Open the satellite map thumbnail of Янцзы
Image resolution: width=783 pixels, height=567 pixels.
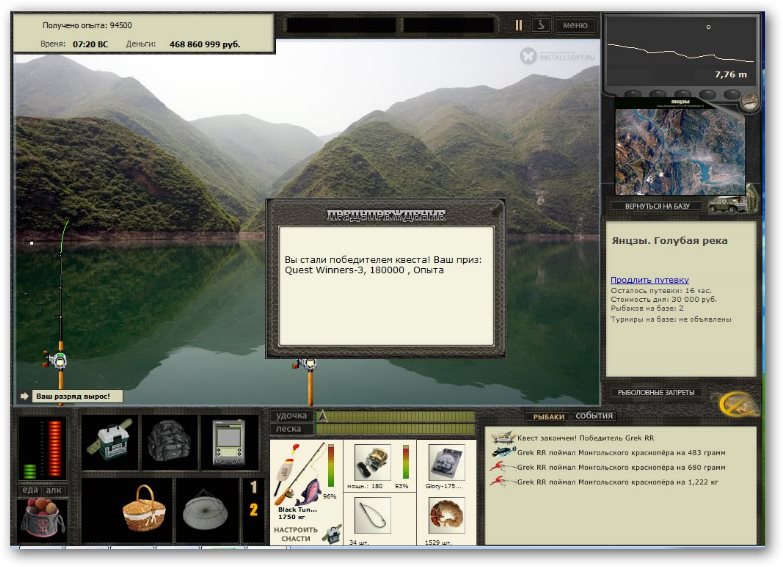pos(679,151)
